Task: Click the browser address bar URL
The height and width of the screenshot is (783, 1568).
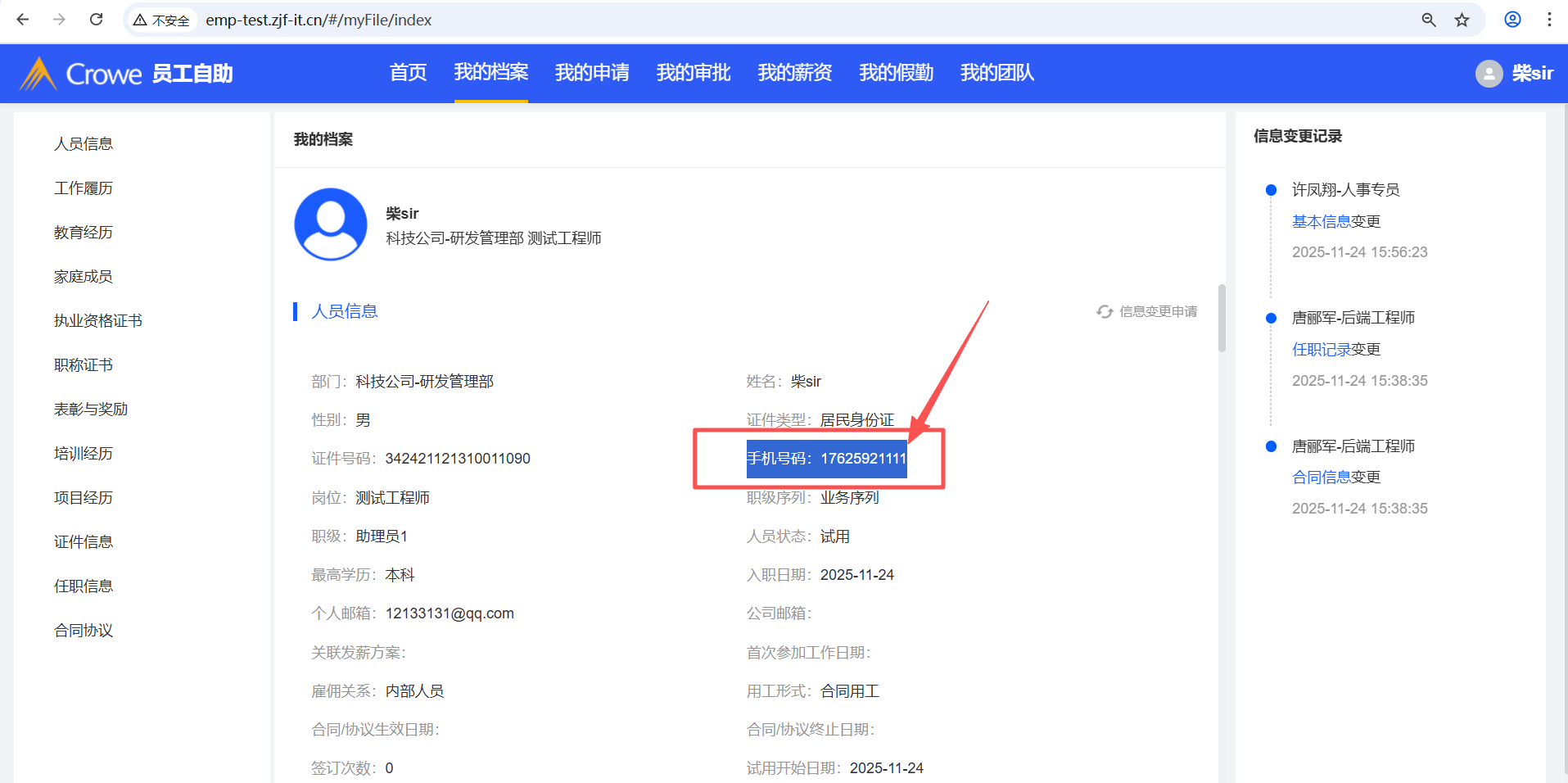Action: (319, 20)
